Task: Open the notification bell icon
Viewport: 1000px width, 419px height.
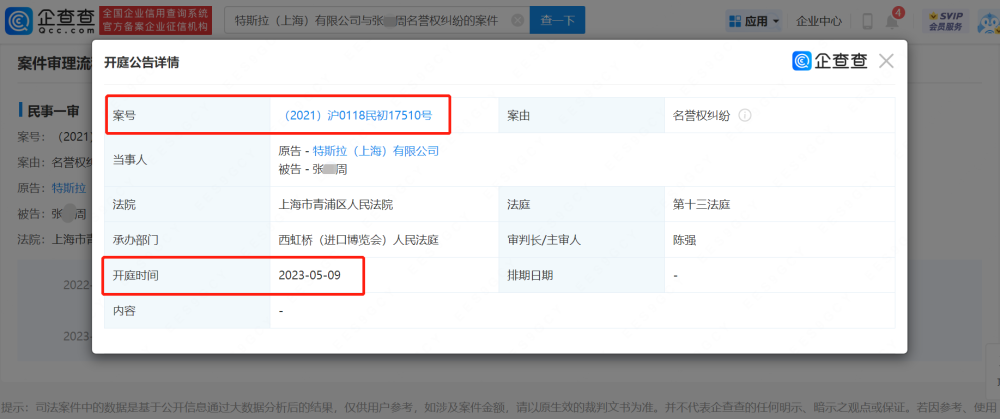Action: pos(891,21)
